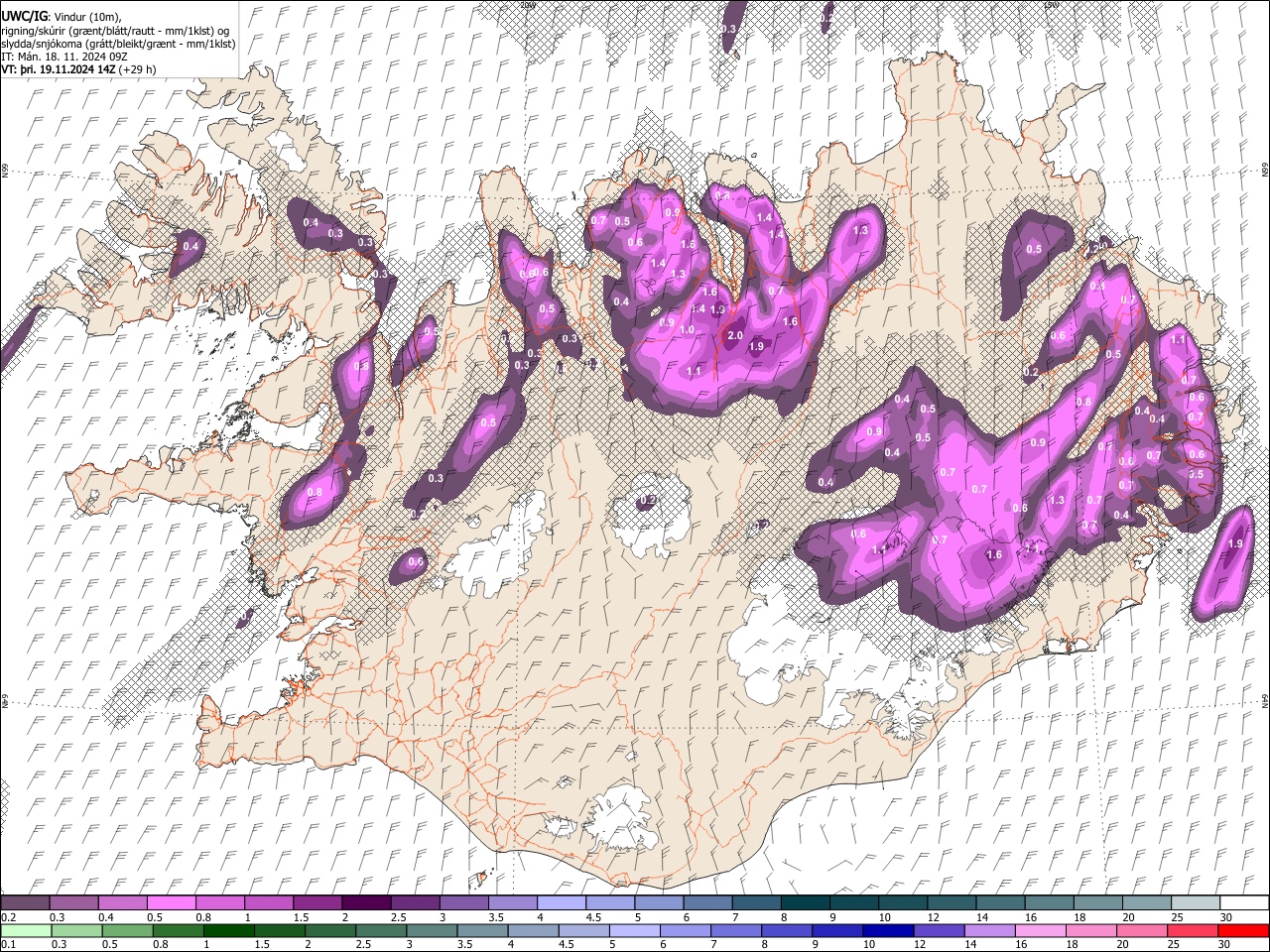The image size is (1270, 952).
Task: Select the 'IT: Mán. 18. 11. 2024 09Z' line
Action: [66, 57]
